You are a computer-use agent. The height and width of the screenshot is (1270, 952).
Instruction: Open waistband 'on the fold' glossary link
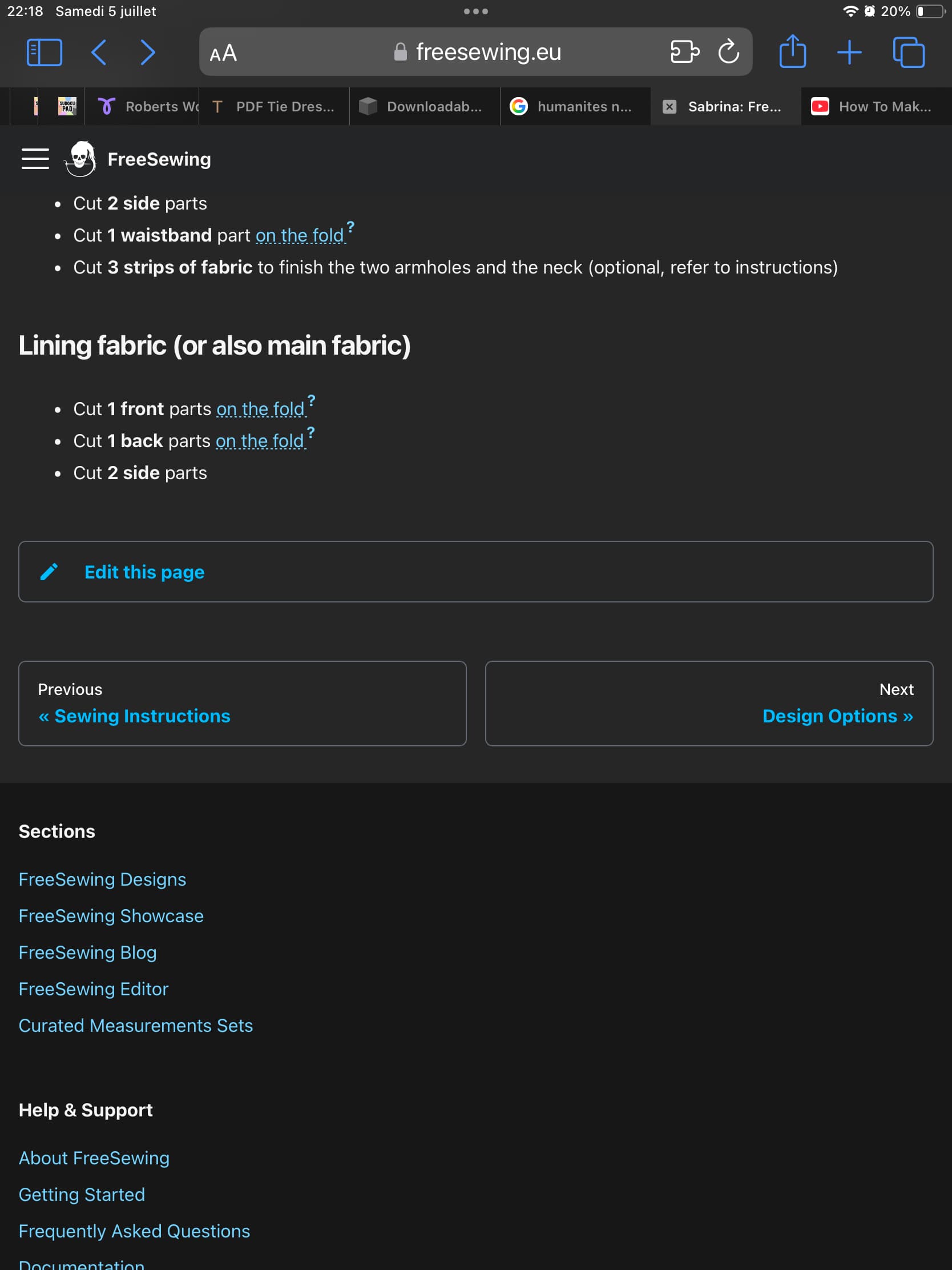pos(300,235)
